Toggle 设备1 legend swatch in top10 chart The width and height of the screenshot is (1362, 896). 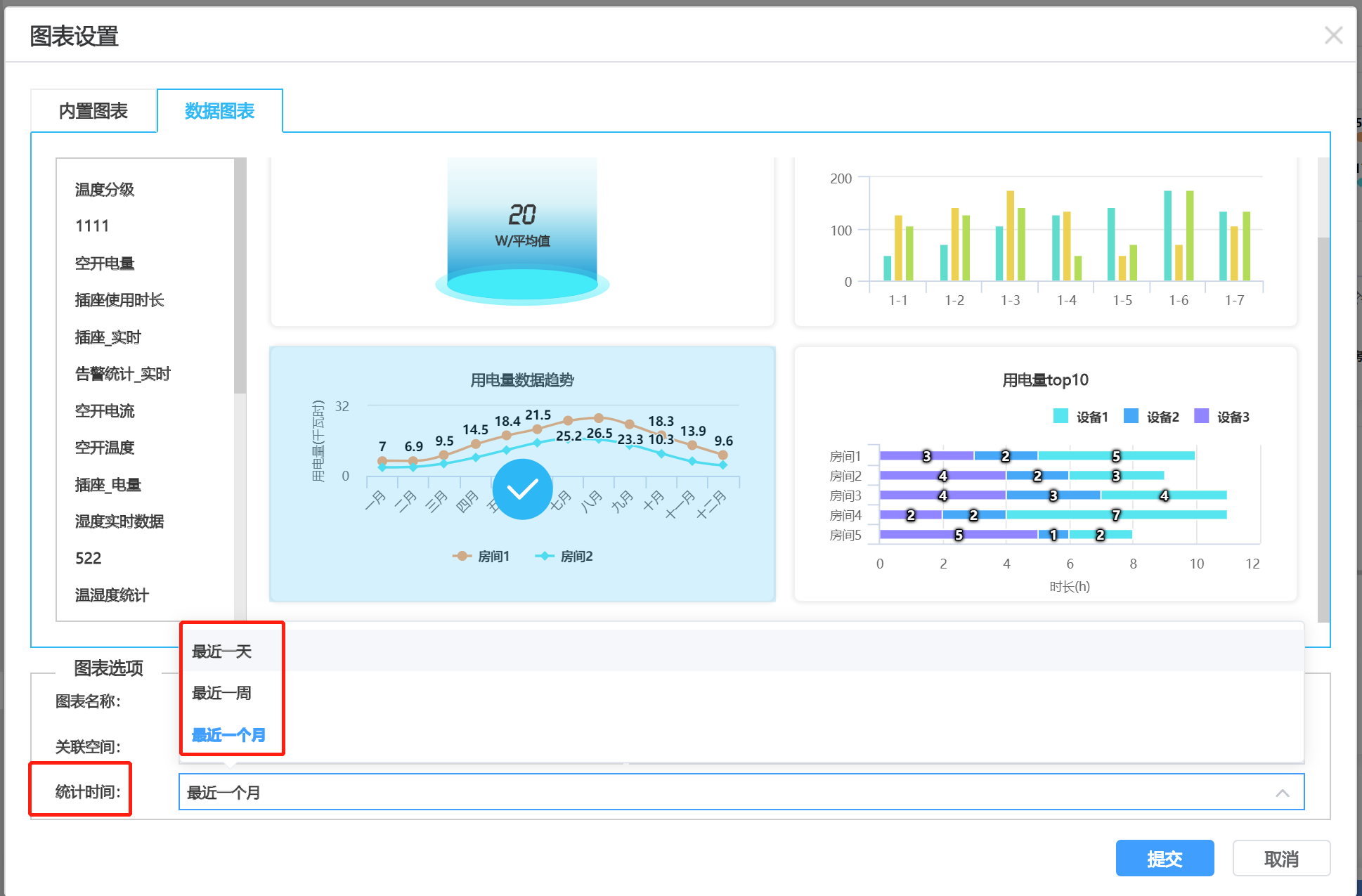point(1061,416)
